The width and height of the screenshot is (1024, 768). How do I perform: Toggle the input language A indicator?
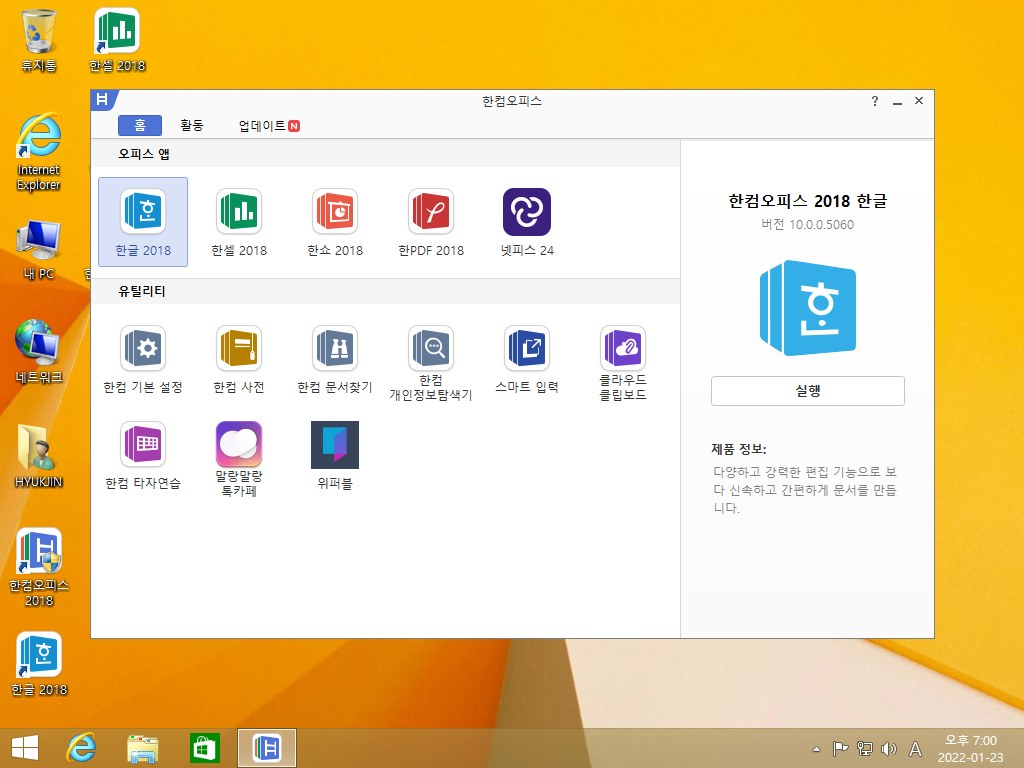(x=916, y=749)
